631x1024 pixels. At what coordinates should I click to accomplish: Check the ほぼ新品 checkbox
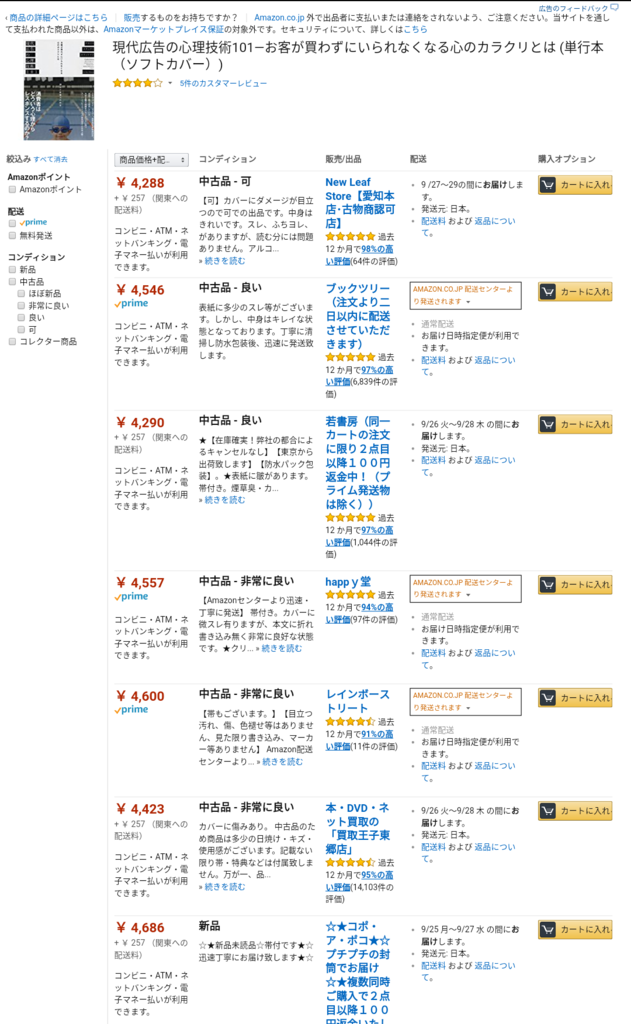pyautogui.click(x=22, y=293)
